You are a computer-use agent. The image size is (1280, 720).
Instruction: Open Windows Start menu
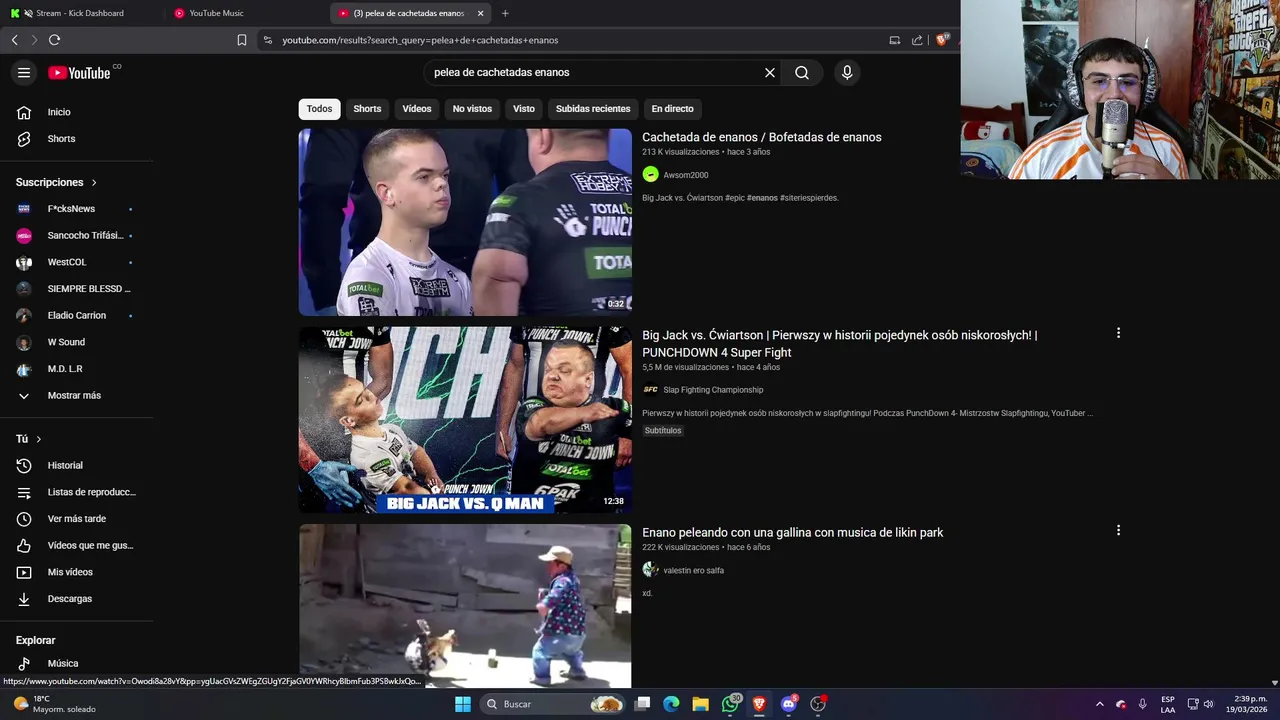(x=463, y=704)
